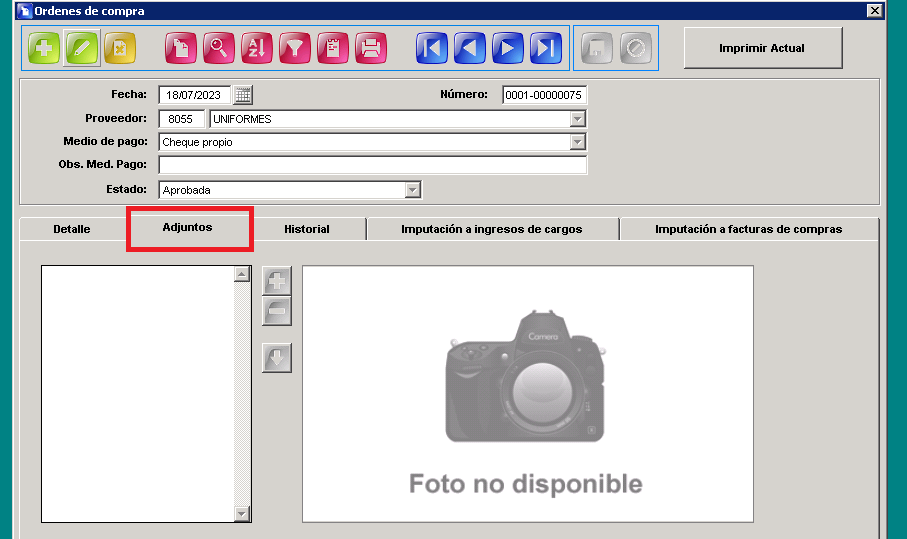This screenshot has width=907, height=539.
Task: Open the calendar picker next to Fecha
Action: point(243,95)
